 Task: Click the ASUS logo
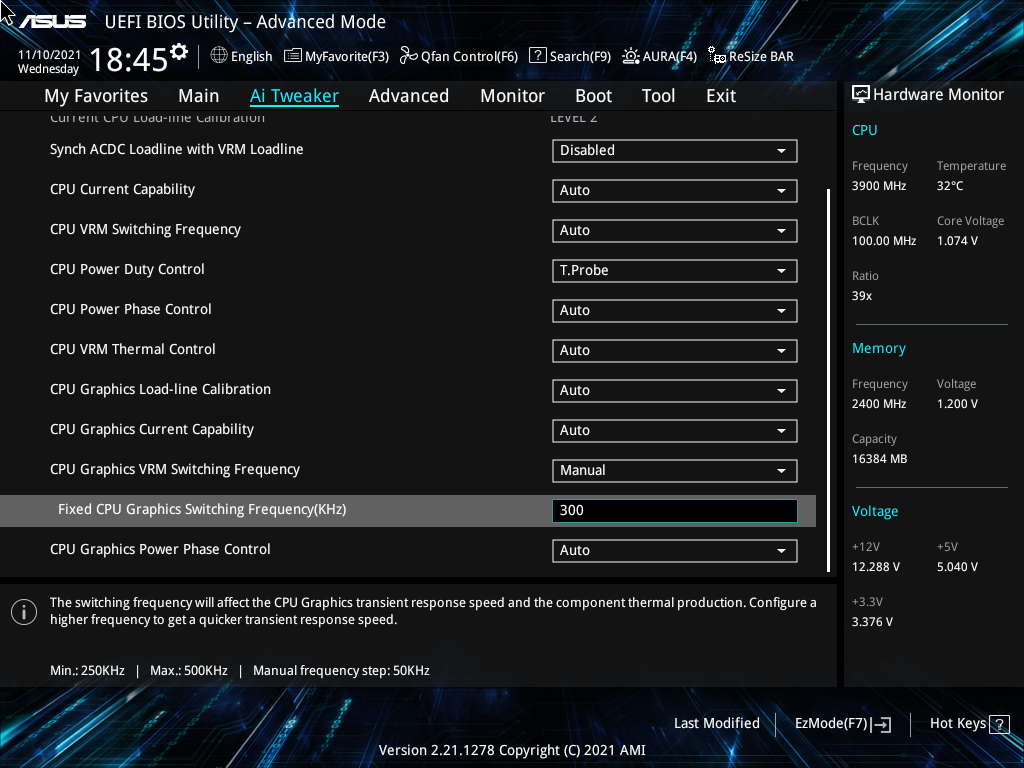click(52, 21)
